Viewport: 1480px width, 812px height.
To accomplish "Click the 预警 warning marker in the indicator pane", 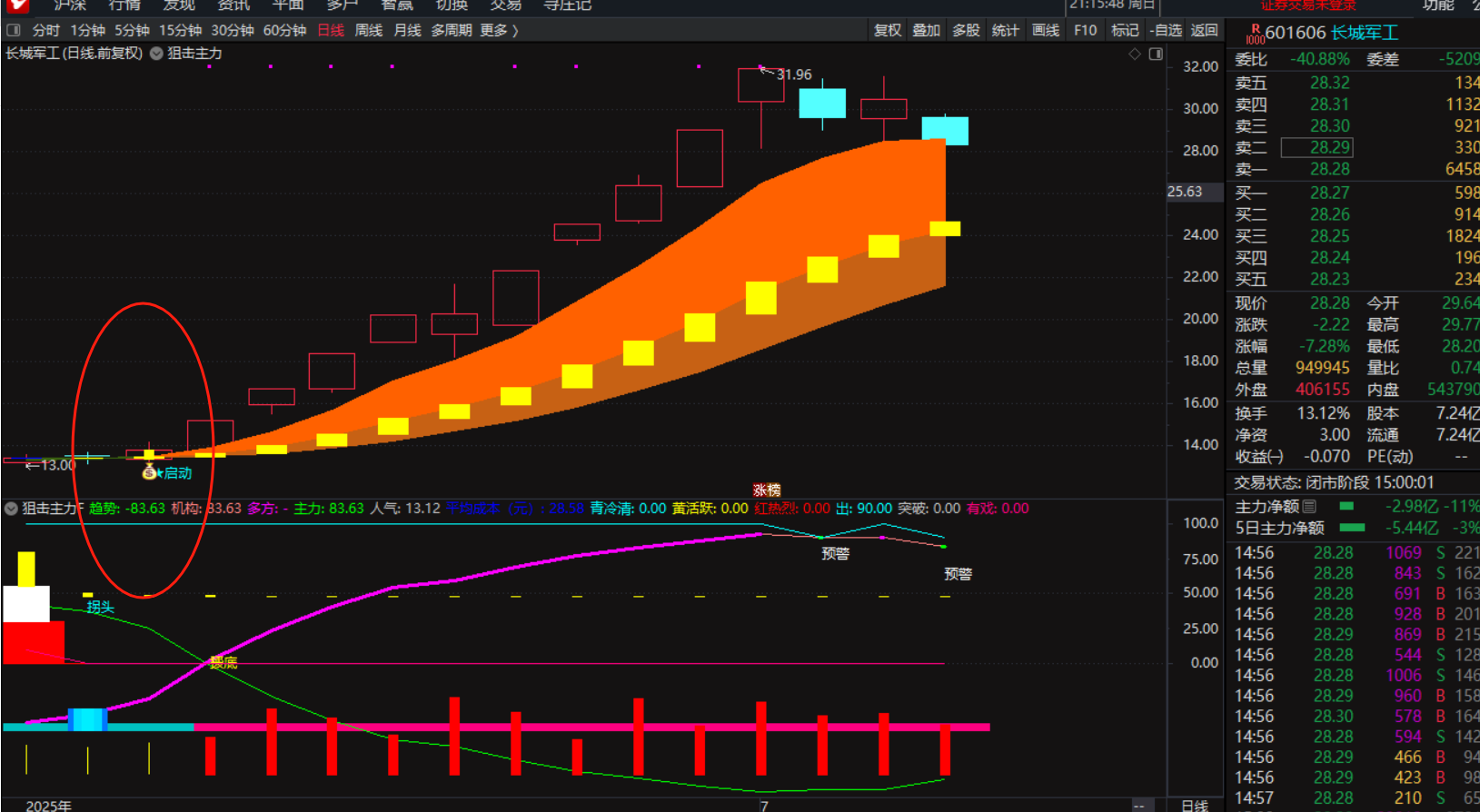I will pos(835,553).
